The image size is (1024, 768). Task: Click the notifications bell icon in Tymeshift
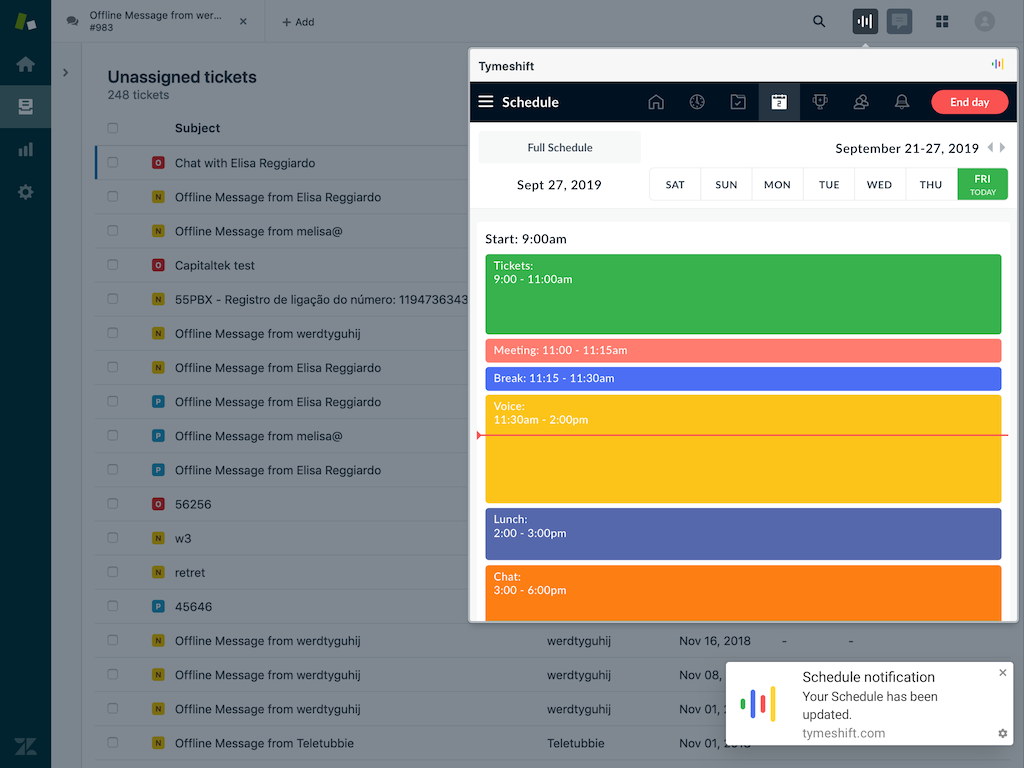[901, 102]
